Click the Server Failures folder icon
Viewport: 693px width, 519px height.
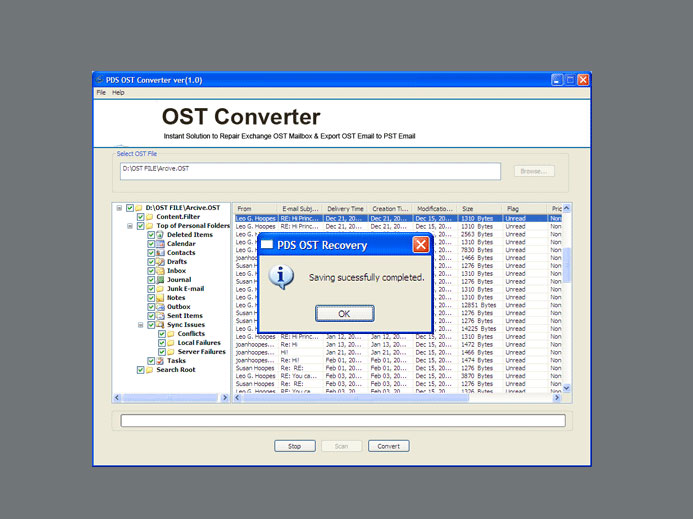pos(171,352)
